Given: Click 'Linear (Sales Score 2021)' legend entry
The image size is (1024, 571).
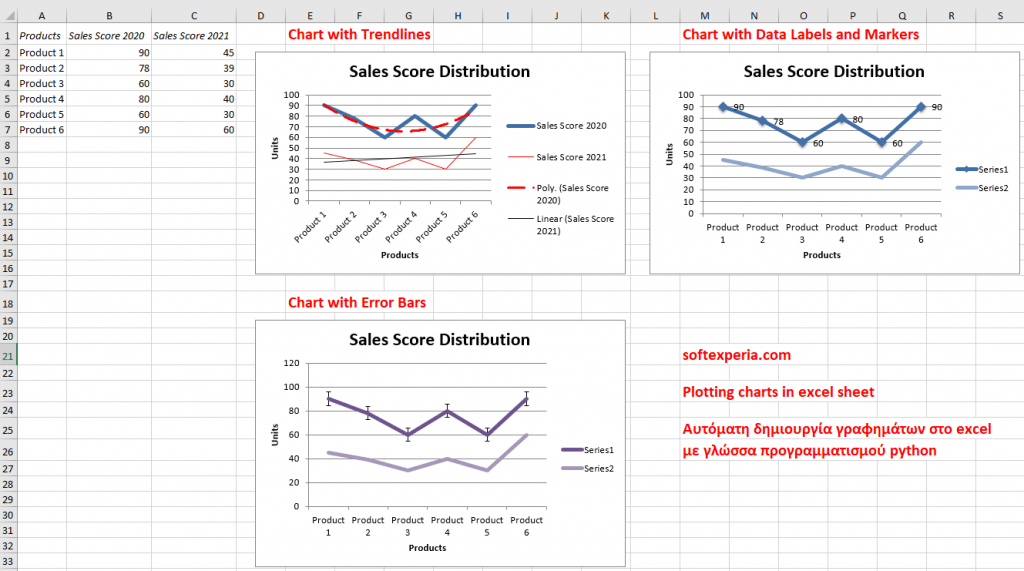Looking at the screenshot, I should coord(574,225).
